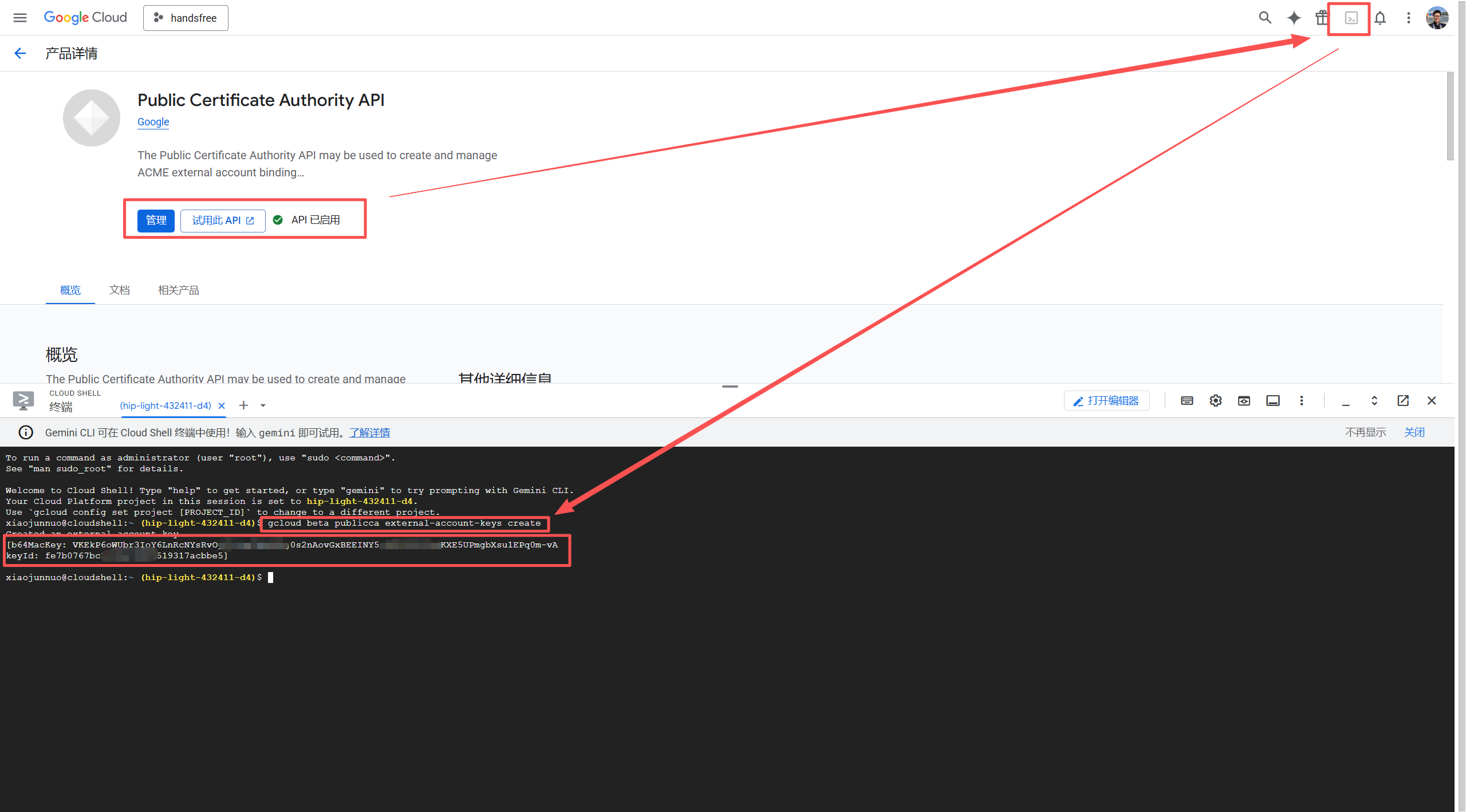Close the Cloud Shell panel

tap(1432, 401)
